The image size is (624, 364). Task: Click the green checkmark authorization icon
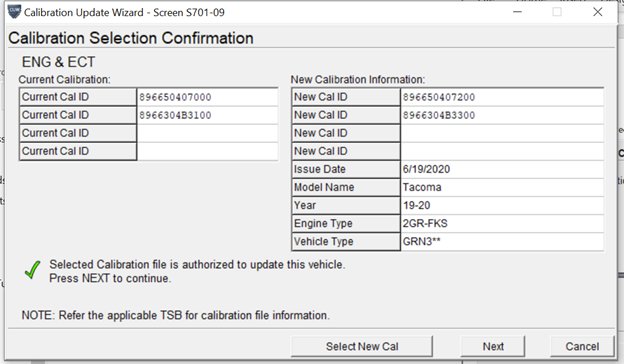pos(32,270)
